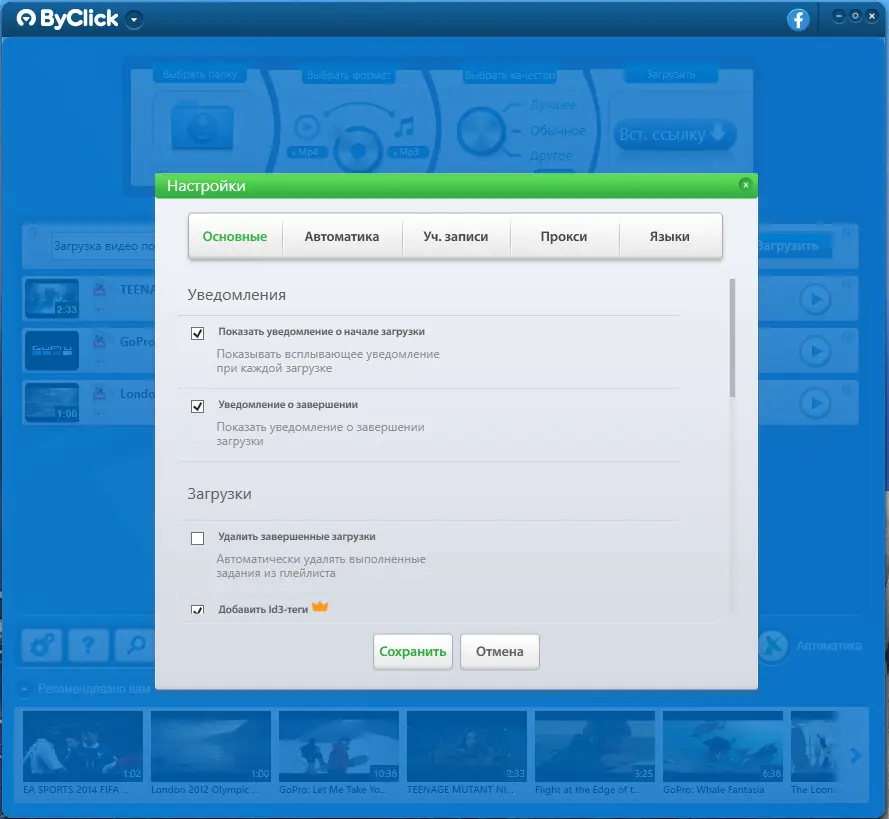Image resolution: width=889 pixels, height=819 pixels.
Task: Click play icon in GoPro download row
Action: click(815, 351)
